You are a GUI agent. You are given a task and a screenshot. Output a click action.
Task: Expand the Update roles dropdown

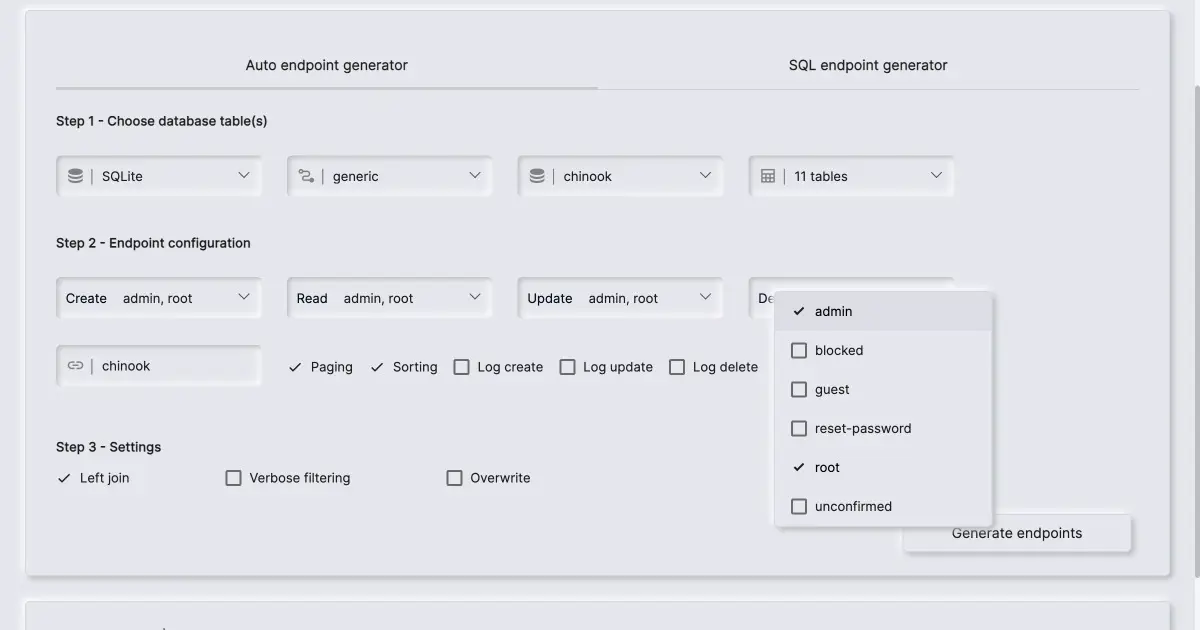[620, 298]
